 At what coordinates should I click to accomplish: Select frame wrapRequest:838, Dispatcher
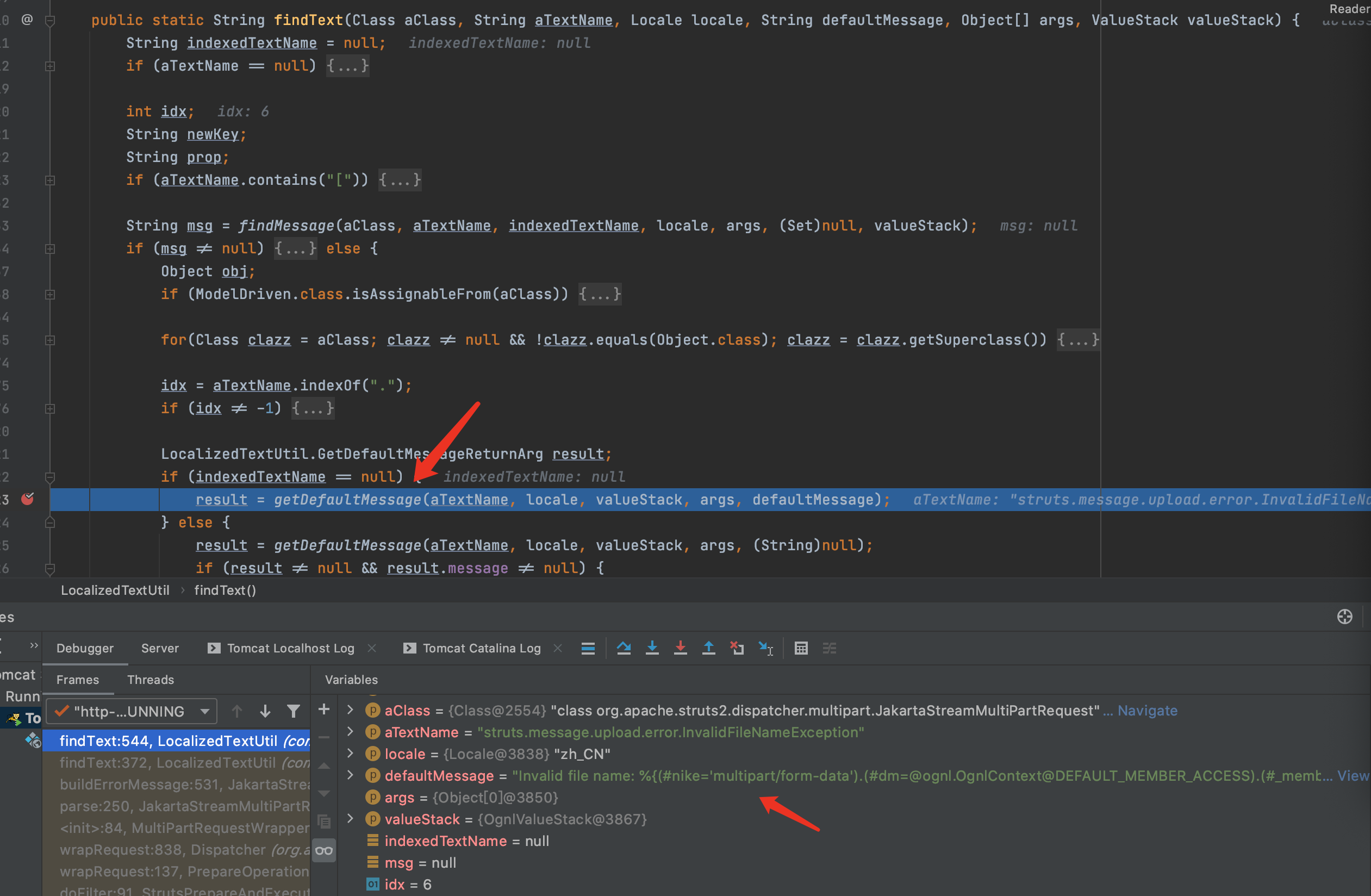tap(176, 850)
